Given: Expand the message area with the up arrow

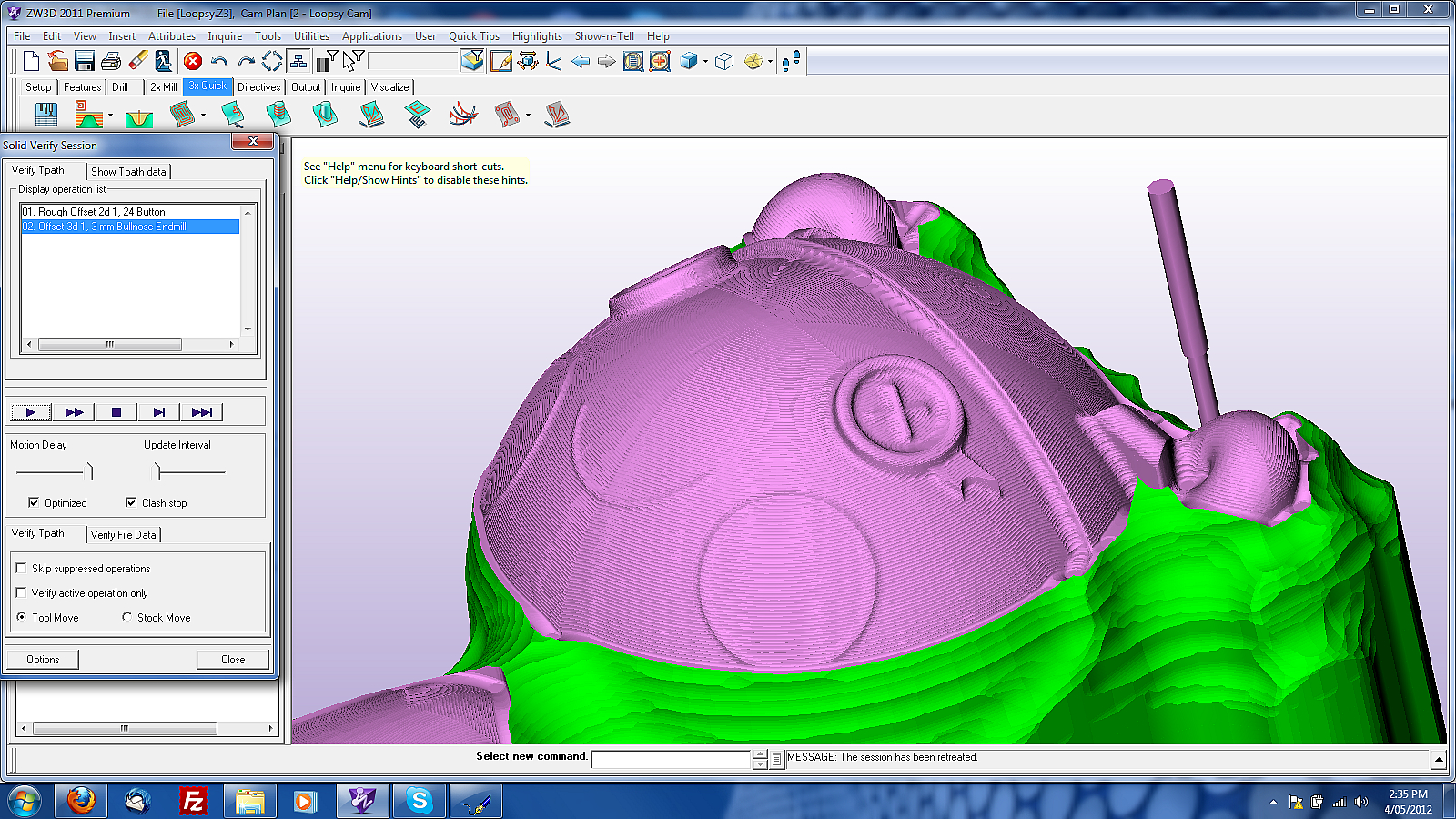Looking at the screenshot, I should pos(1439,759).
